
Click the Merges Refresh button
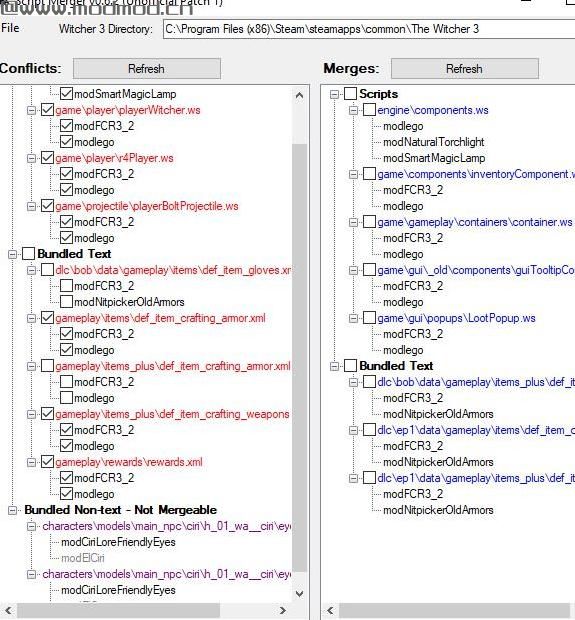(x=465, y=69)
